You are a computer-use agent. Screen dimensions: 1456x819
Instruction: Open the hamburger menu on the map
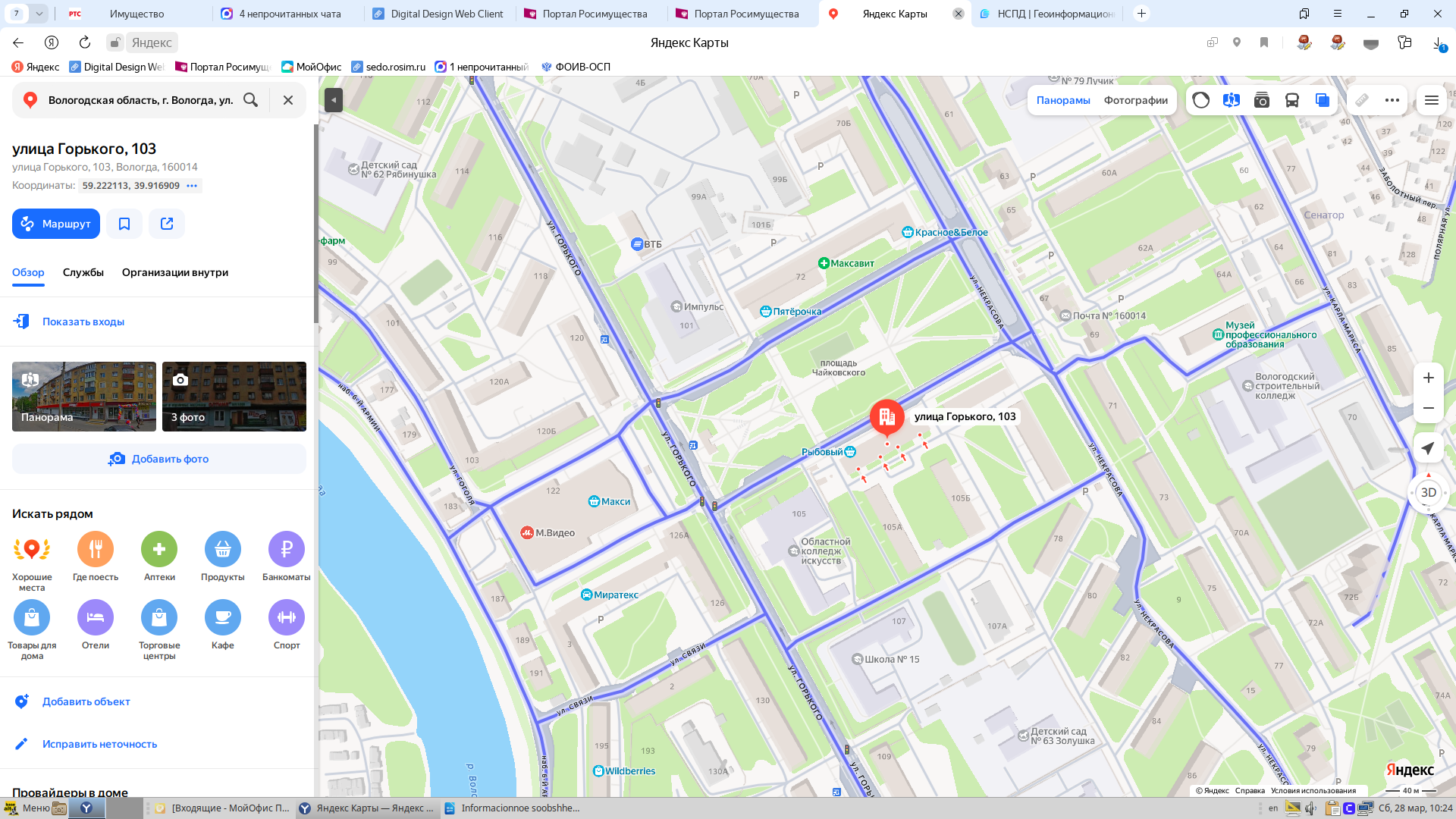pyautogui.click(x=1432, y=100)
